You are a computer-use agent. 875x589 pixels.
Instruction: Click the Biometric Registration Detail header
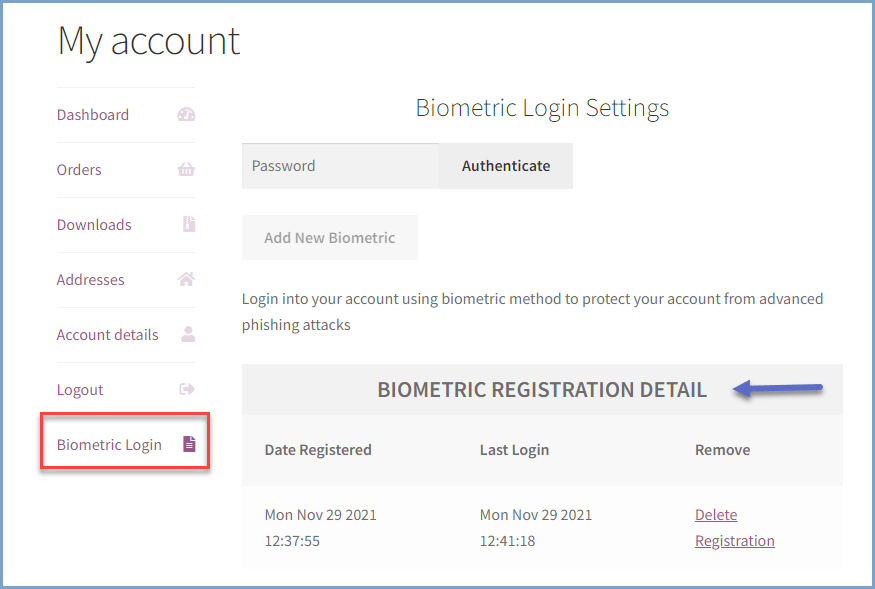tap(543, 390)
